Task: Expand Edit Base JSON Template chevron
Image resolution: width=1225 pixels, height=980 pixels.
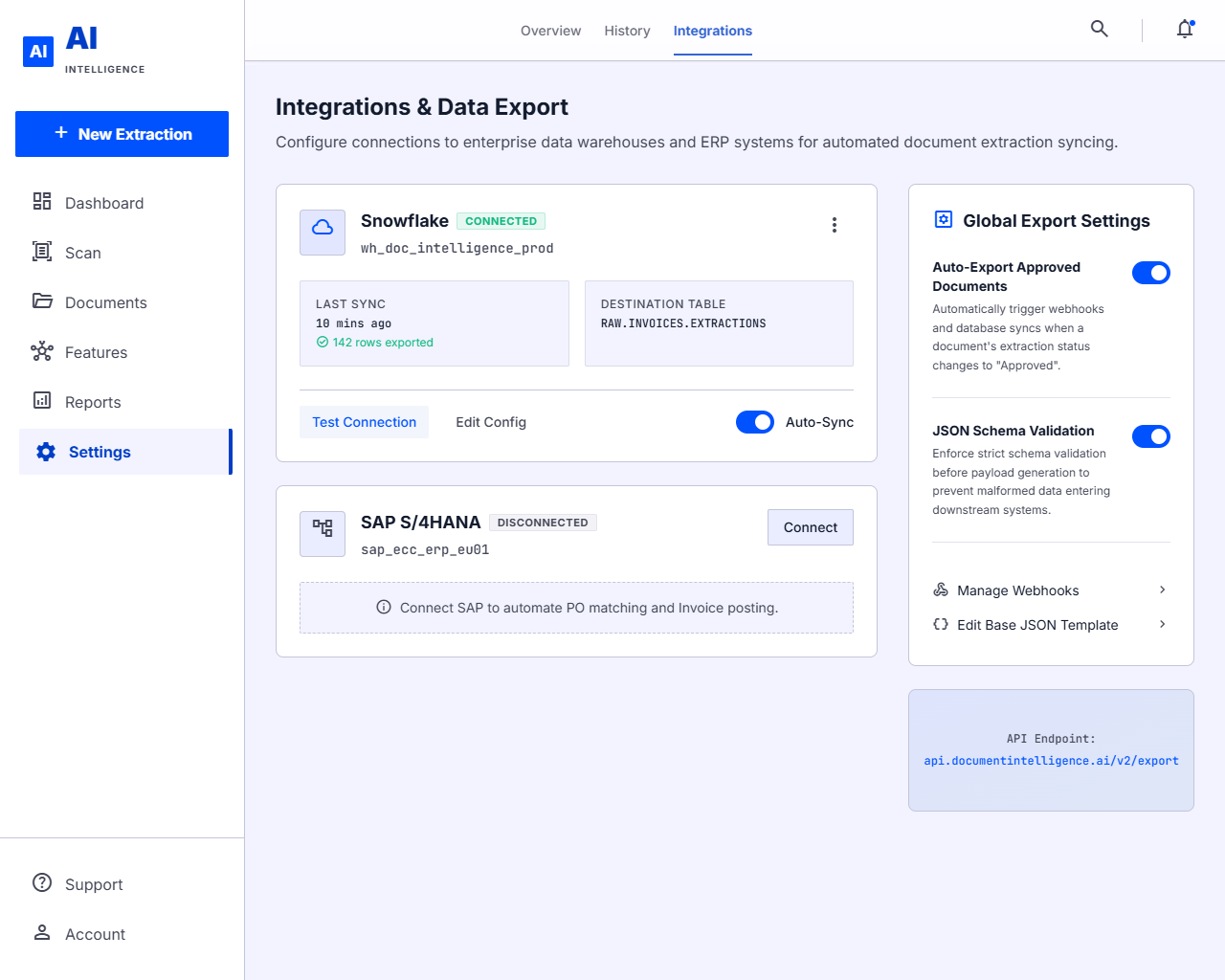Action: (1163, 624)
